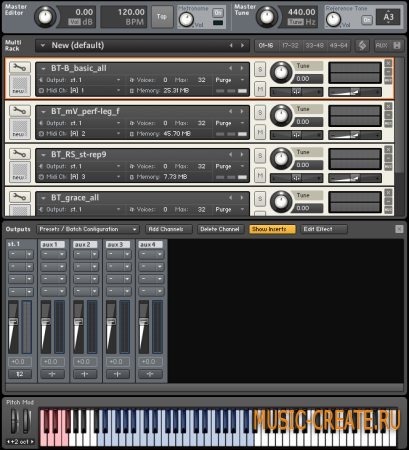Mute the BT_mV_perf-leg_f instrument
The width and height of the screenshot is (409, 450).
click(260, 132)
